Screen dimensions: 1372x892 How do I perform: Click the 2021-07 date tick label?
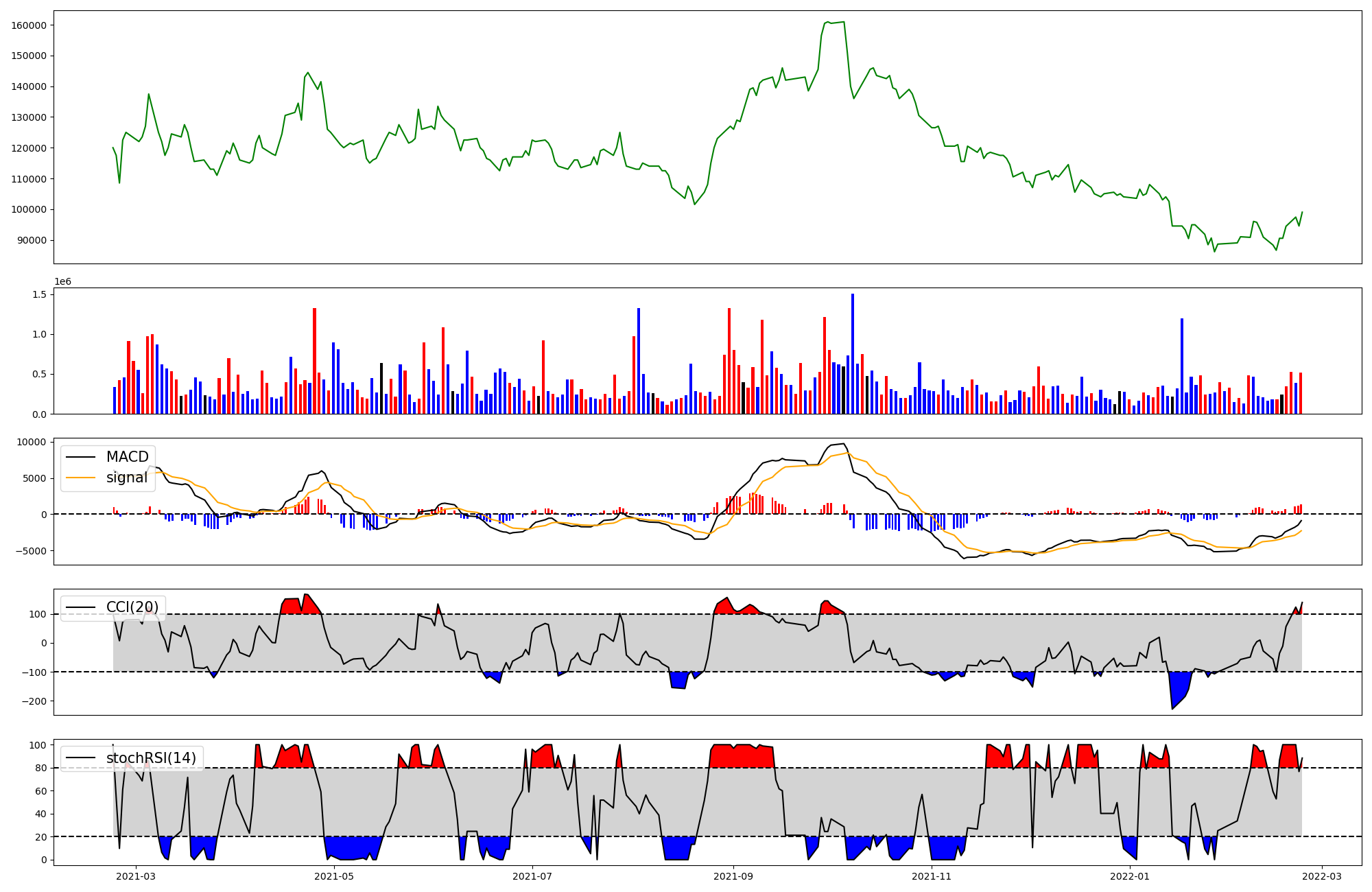532,876
